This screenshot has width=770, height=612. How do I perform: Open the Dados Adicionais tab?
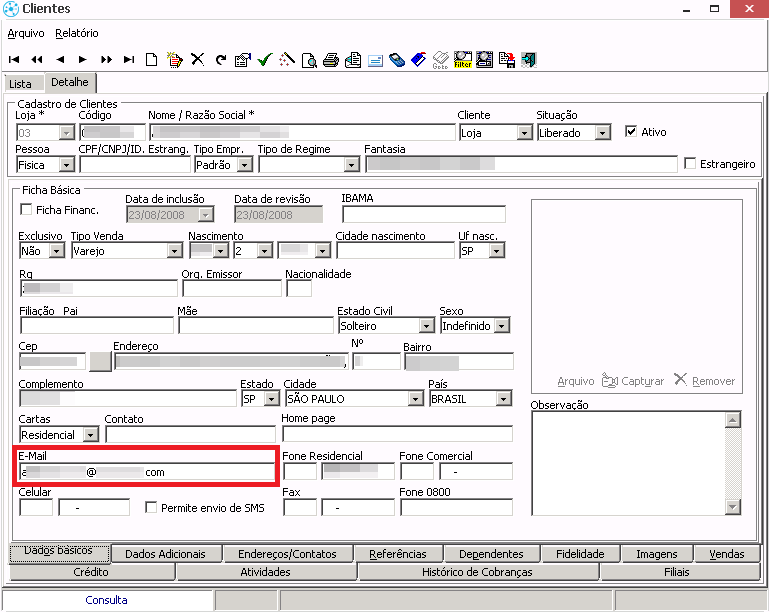166,554
